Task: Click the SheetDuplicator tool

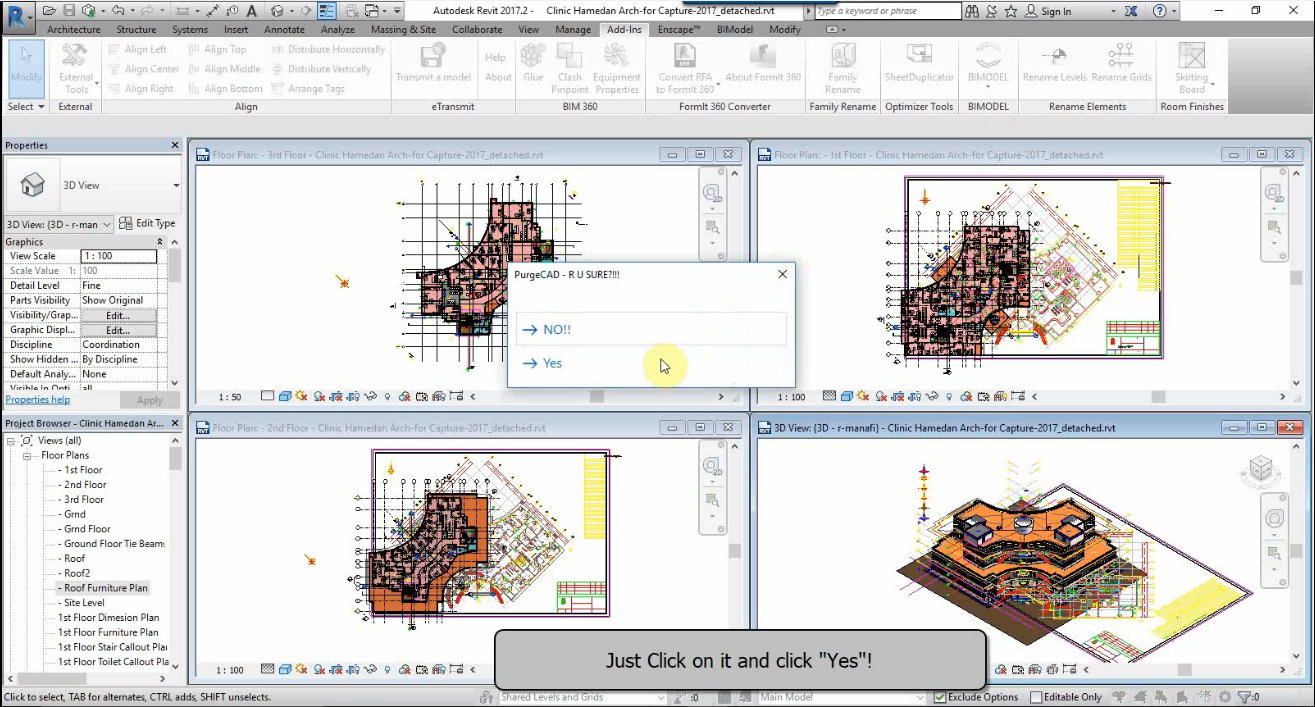Action: click(919, 63)
